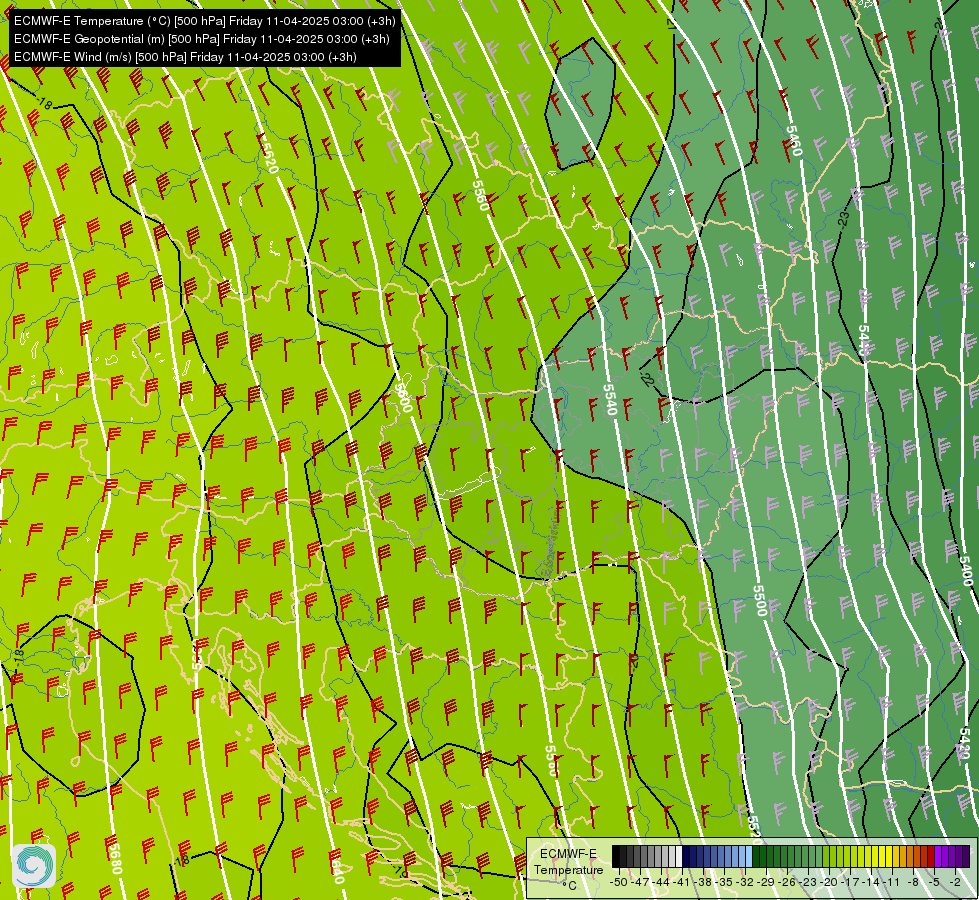Click the 5640 contour label at map bottom
Screen dimensions: 979x900
click(x=337, y=867)
